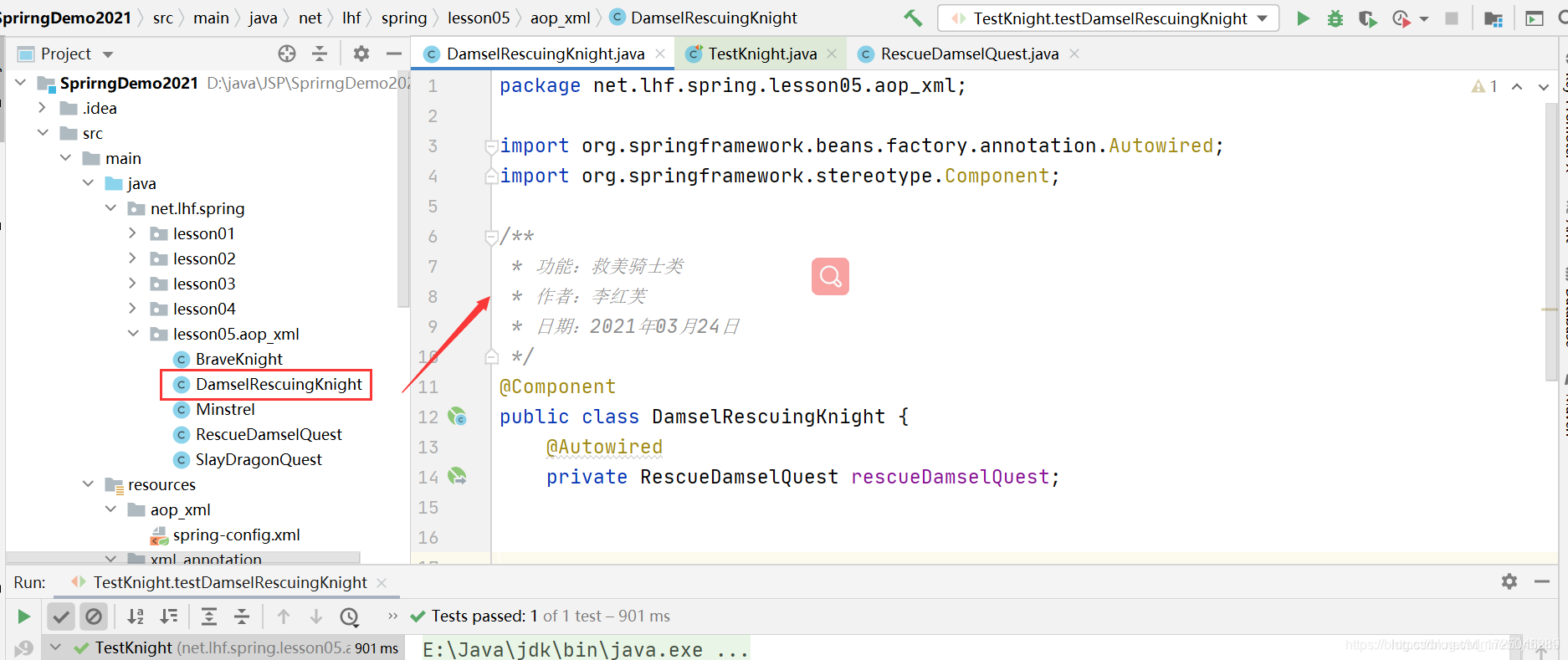Select lesson04 package in tree
Image resolution: width=1568 pixels, height=660 pixels.
[204, 309]
